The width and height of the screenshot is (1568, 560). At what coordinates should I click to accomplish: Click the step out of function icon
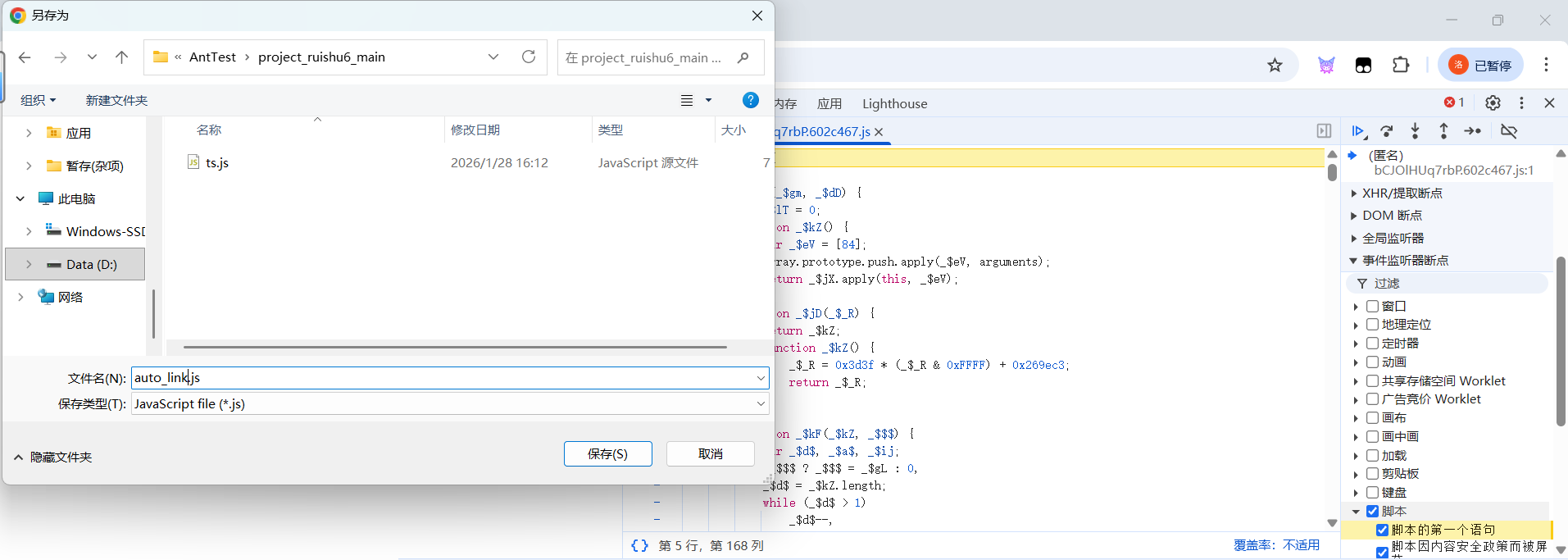pos(1443,131)
